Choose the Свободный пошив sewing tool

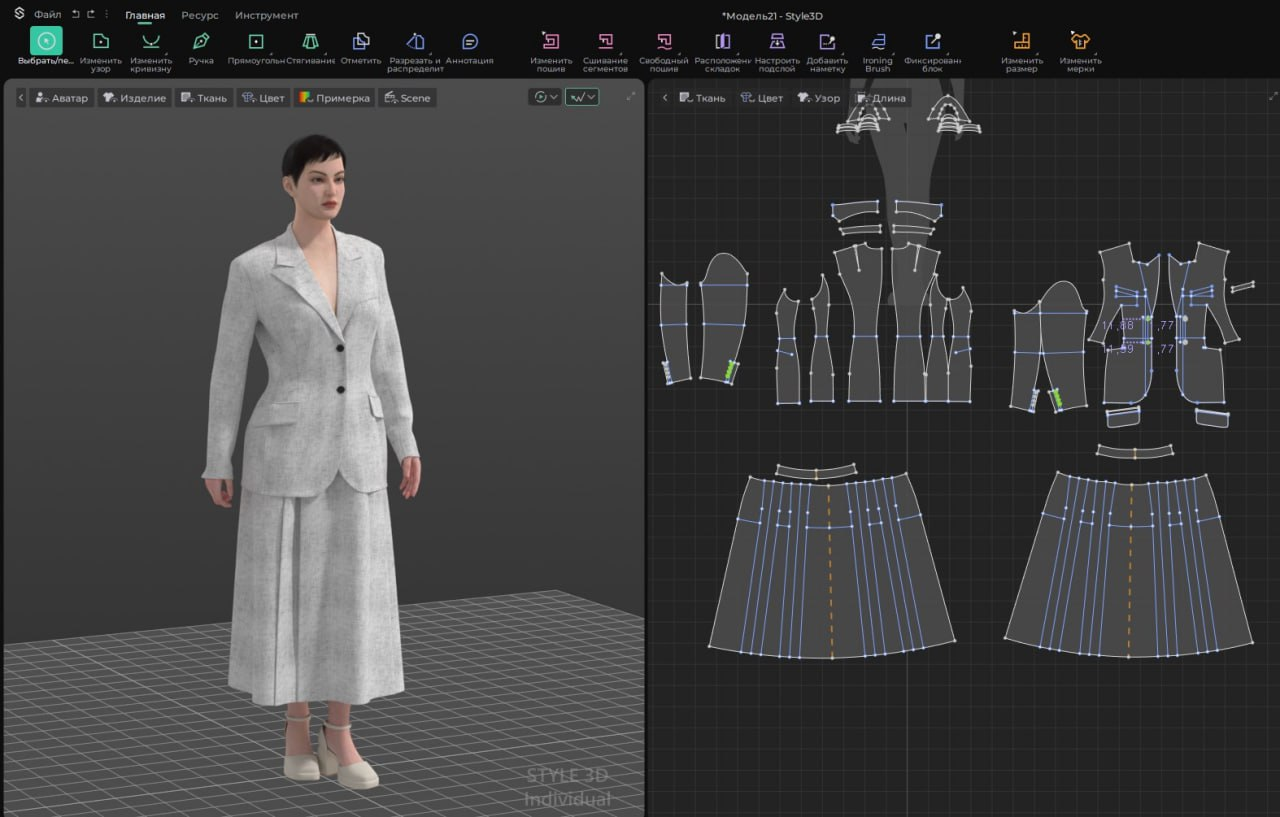664,42
